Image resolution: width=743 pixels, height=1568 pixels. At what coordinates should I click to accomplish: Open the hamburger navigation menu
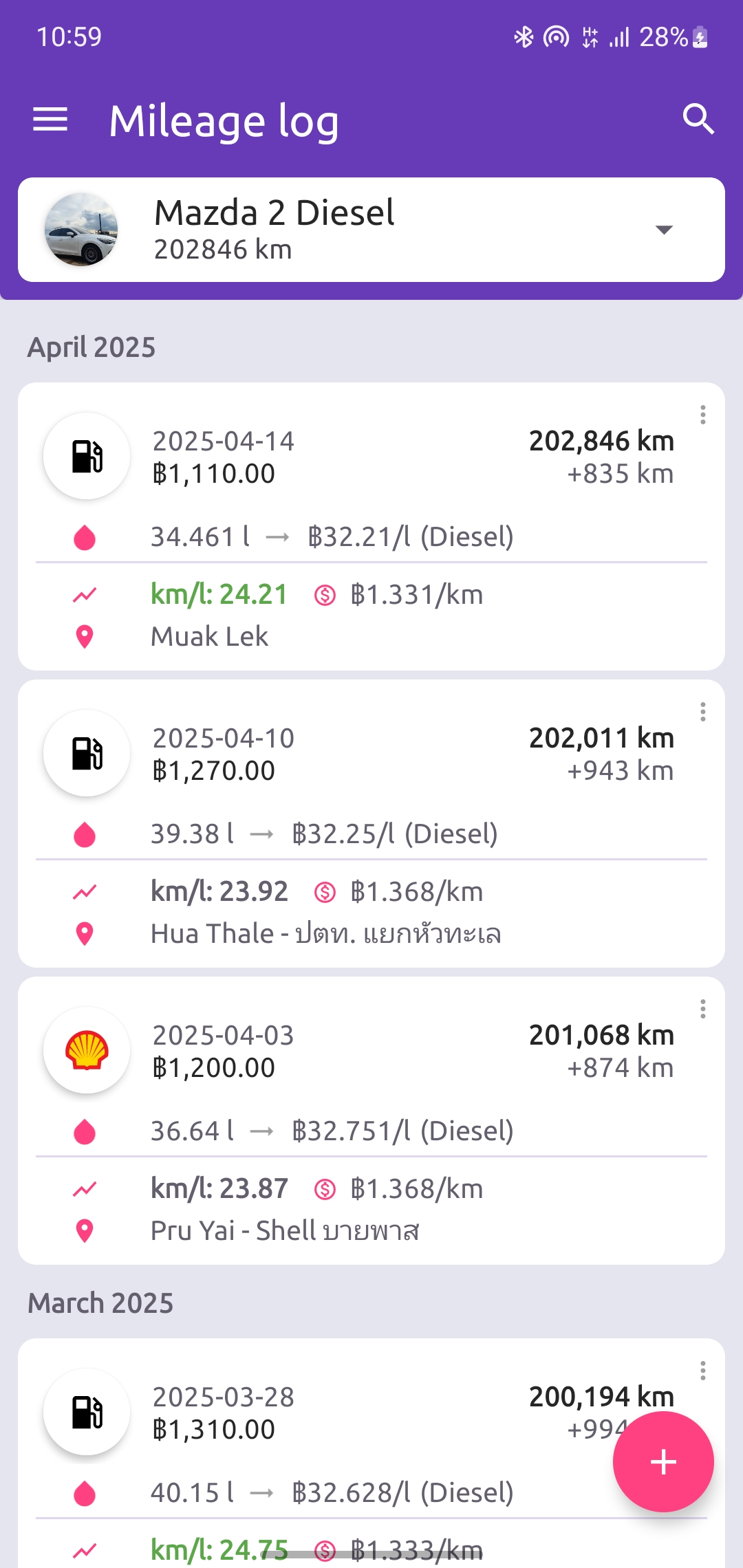[50, 120]
